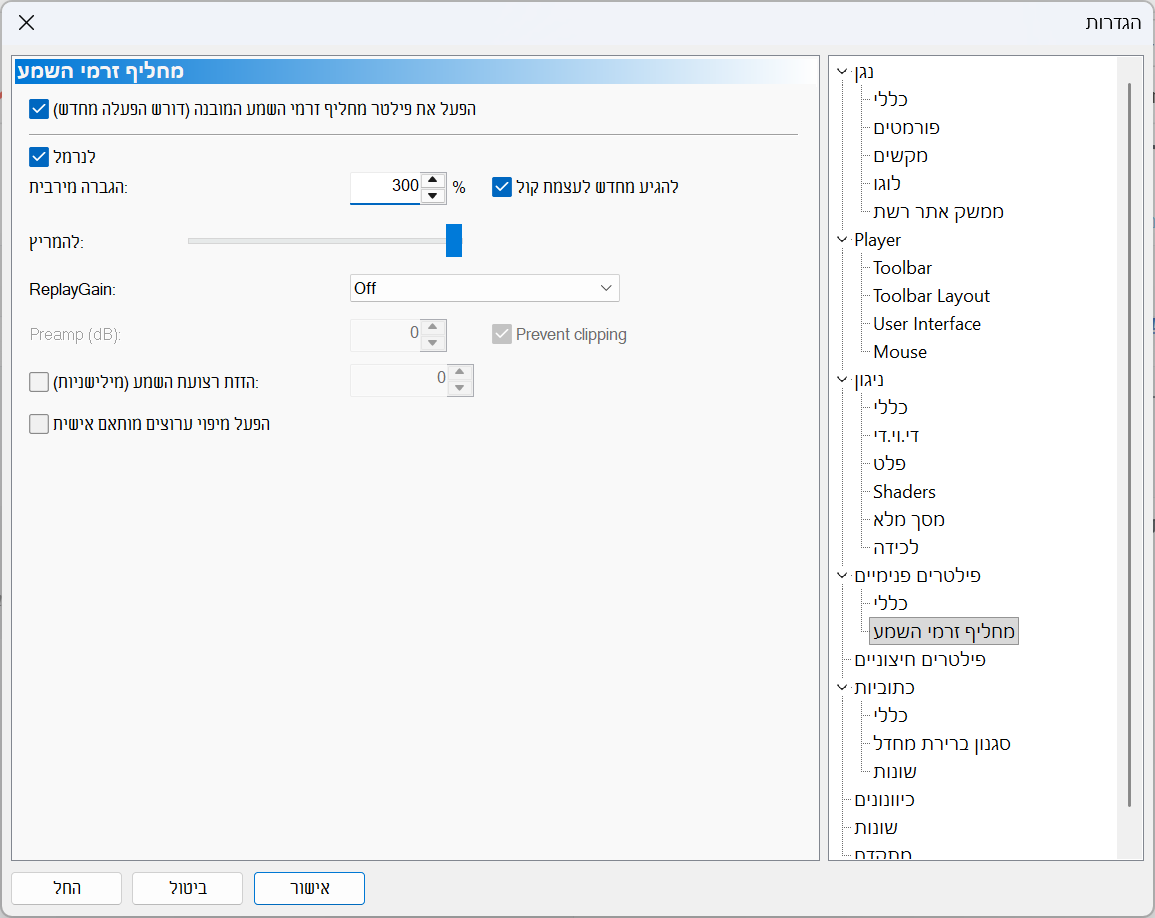1155x918 pixels.
Task: Open the Toolbar Layout page
Action: (931, 295)
